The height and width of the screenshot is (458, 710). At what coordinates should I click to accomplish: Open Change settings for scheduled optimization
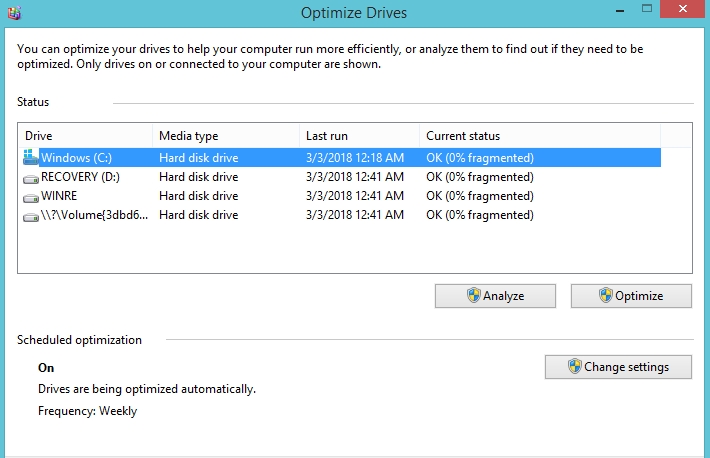(x=619, y=367)
